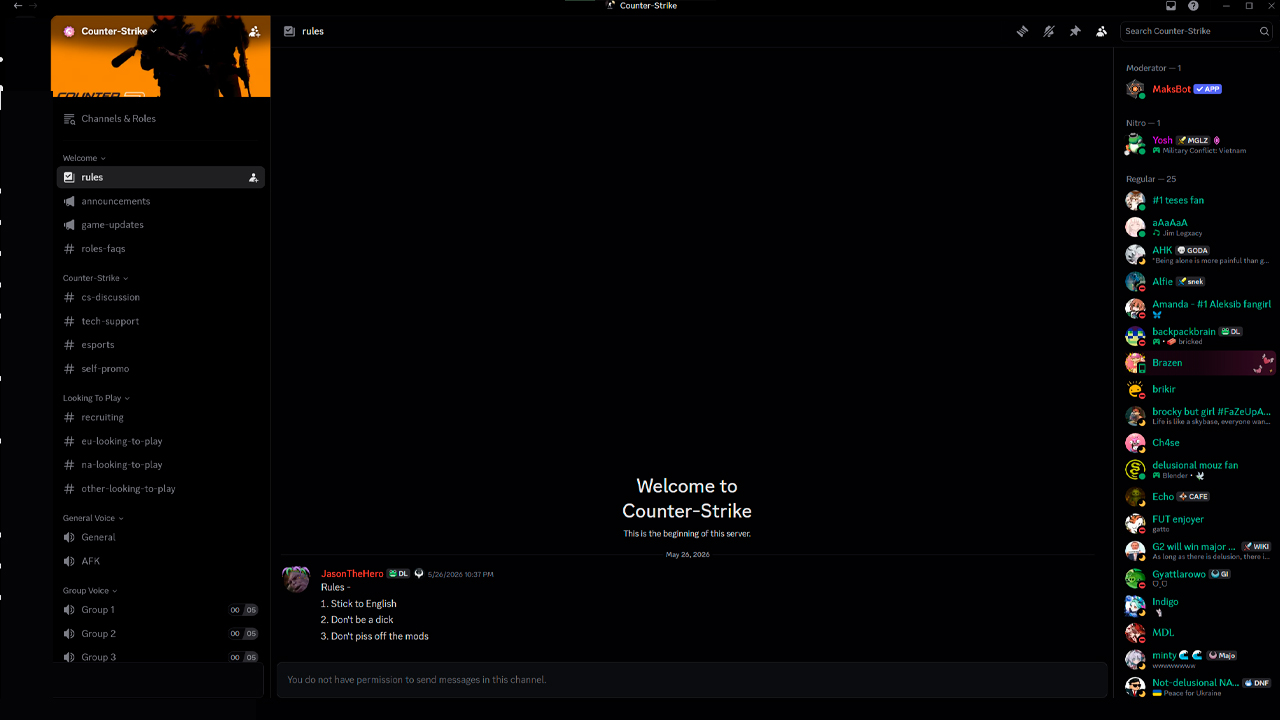Click the search magnifier icon
Image resolution: width=1280 pixels, height=720 pixels.
coord(1265,31)
